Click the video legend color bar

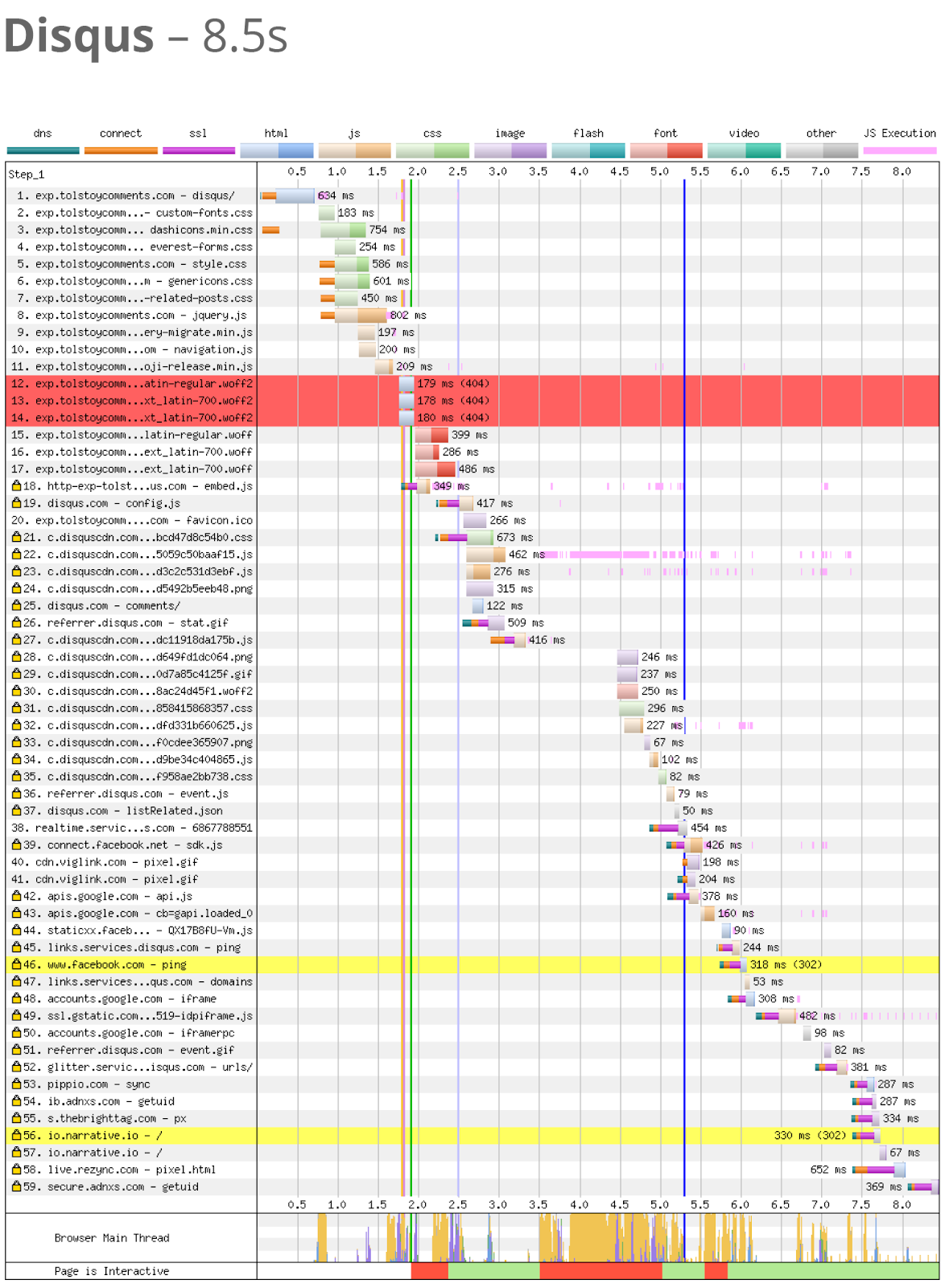click(x=744, y=151)
